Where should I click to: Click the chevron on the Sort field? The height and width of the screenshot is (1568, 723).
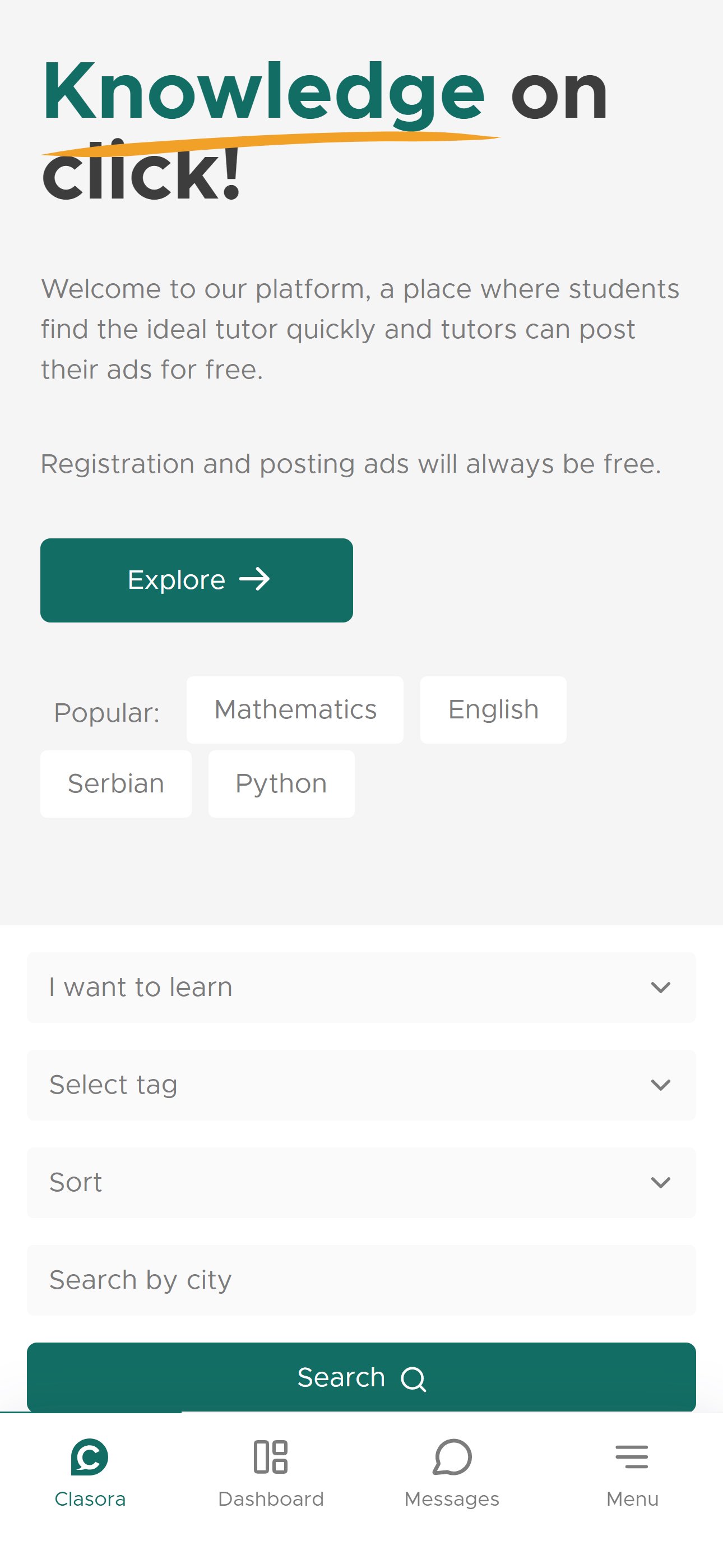(x=660, y=1182)
